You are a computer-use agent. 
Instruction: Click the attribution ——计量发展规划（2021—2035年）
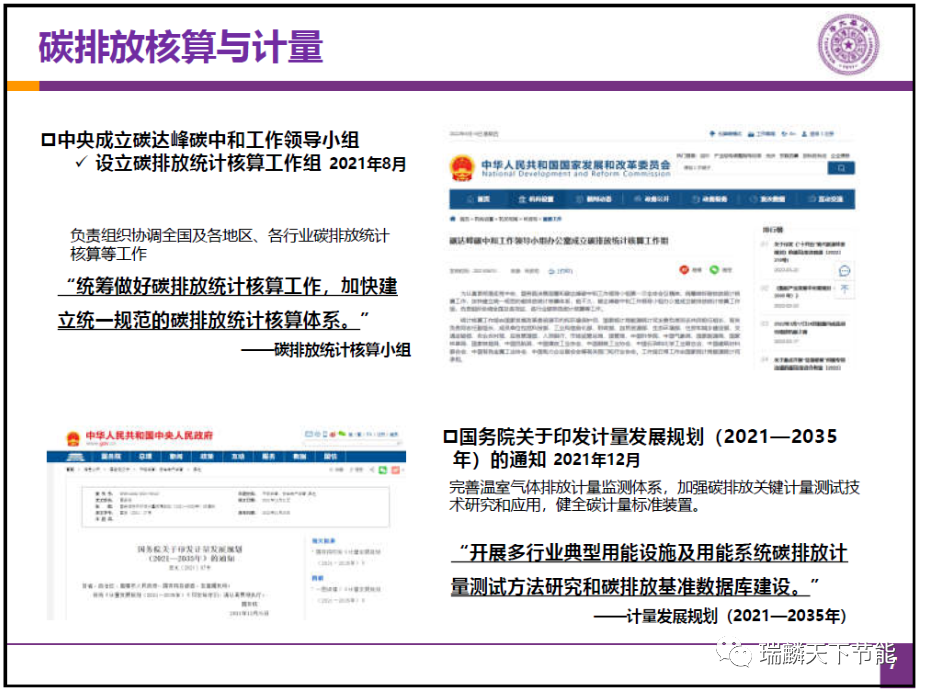[720, 616]
